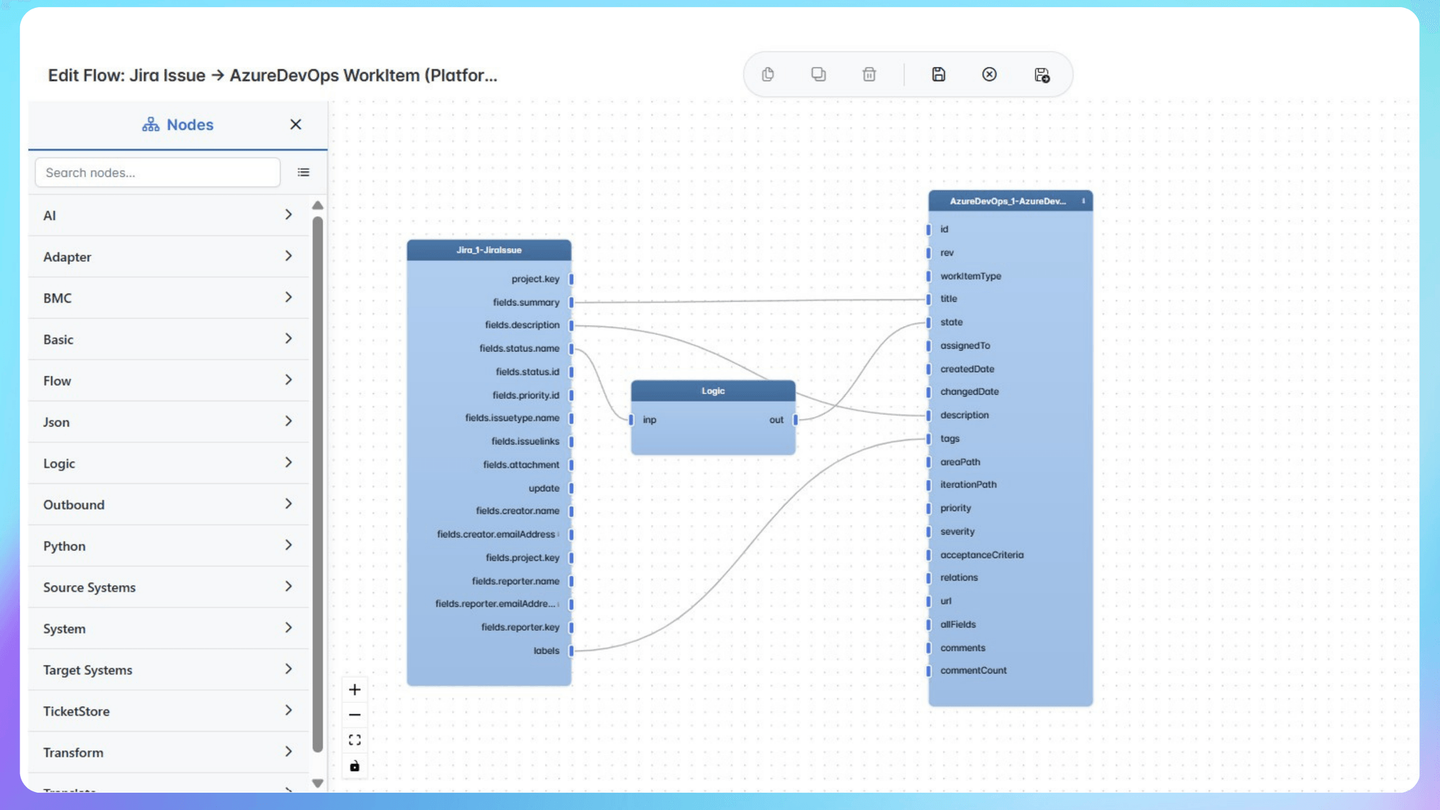The image size is (1440, 810).
Task: Expand the AI node category chevron
Action: (x=288, y=215)
